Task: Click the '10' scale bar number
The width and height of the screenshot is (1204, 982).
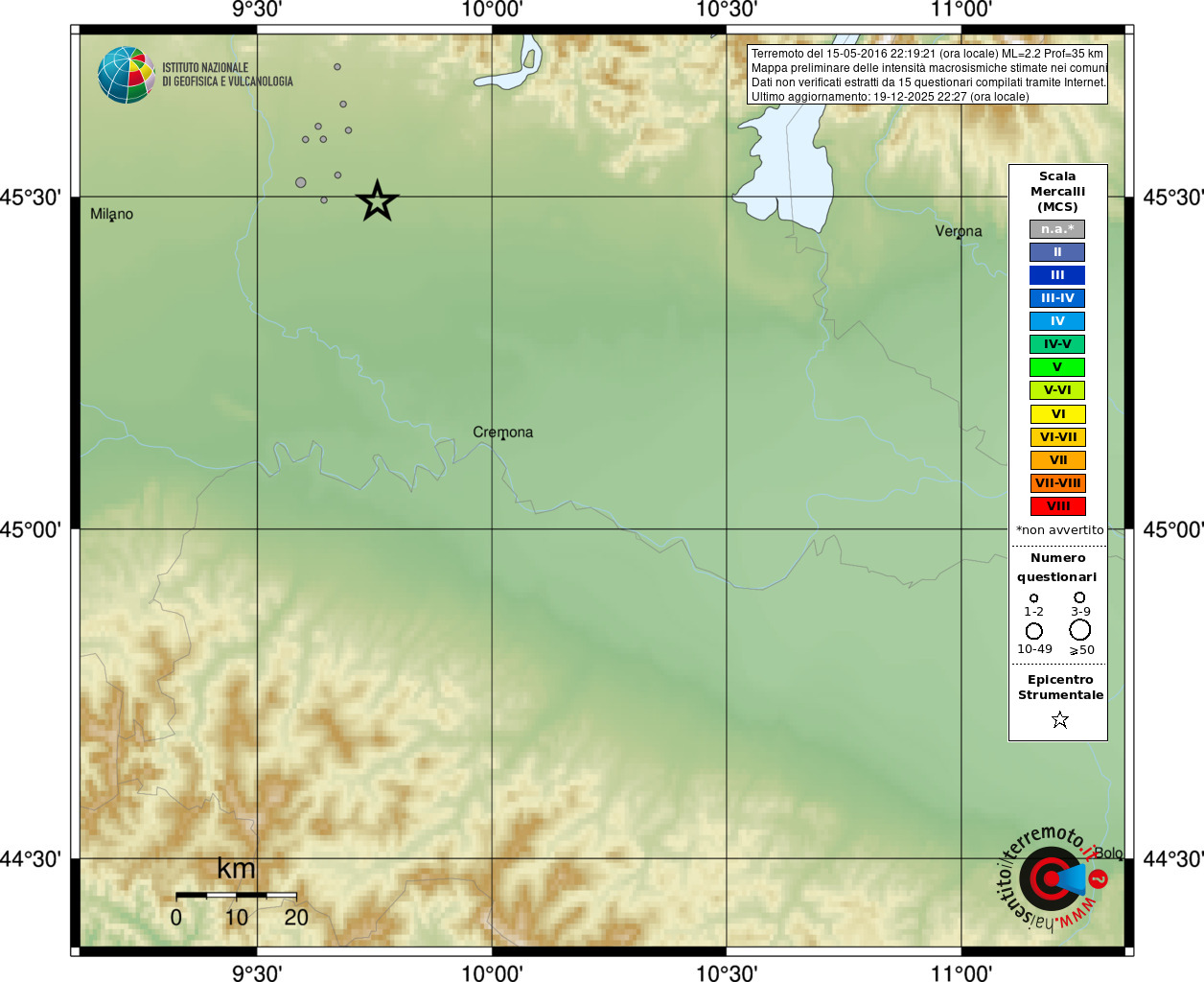Action: [236, 918]
